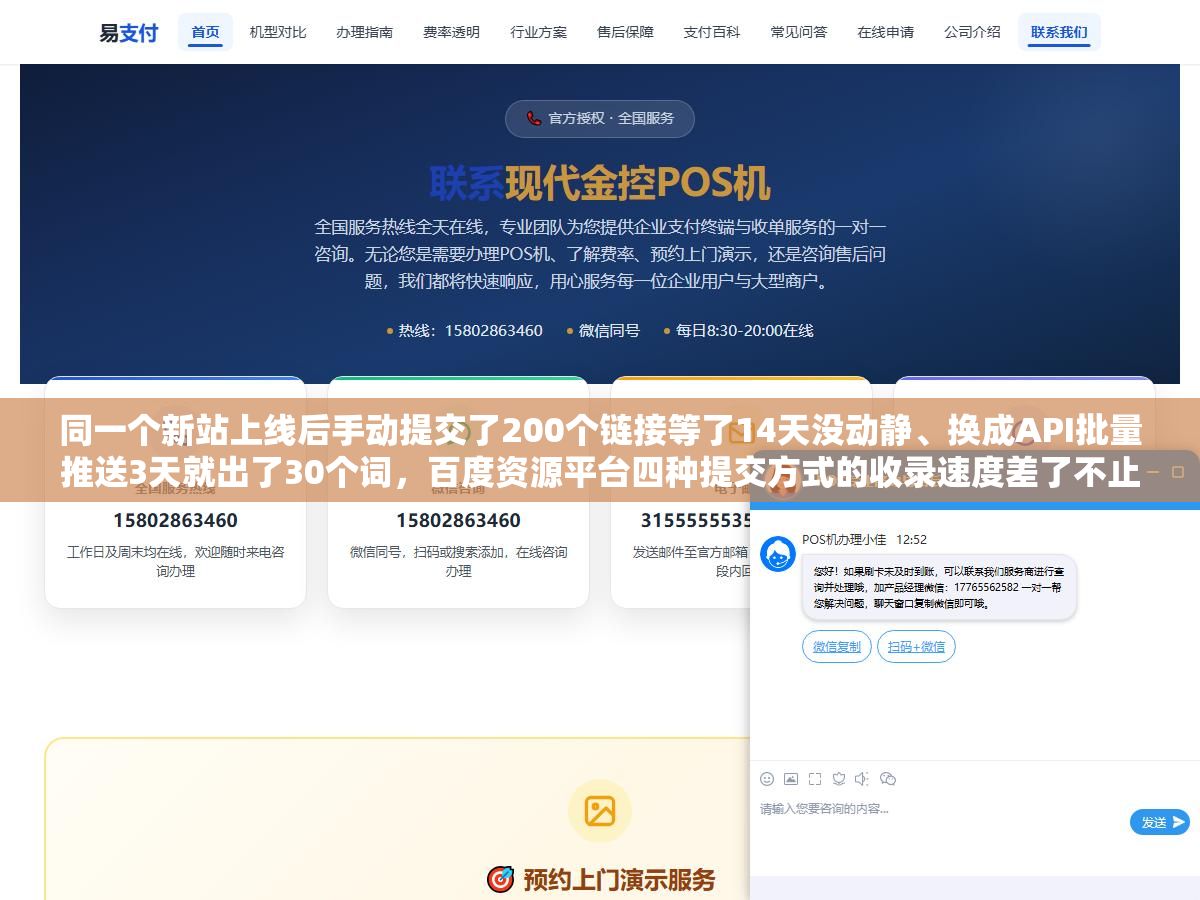This screenshot has height=900, width=1200.
Task: Send the chat message with 发送
Action: pos(1160,822)
